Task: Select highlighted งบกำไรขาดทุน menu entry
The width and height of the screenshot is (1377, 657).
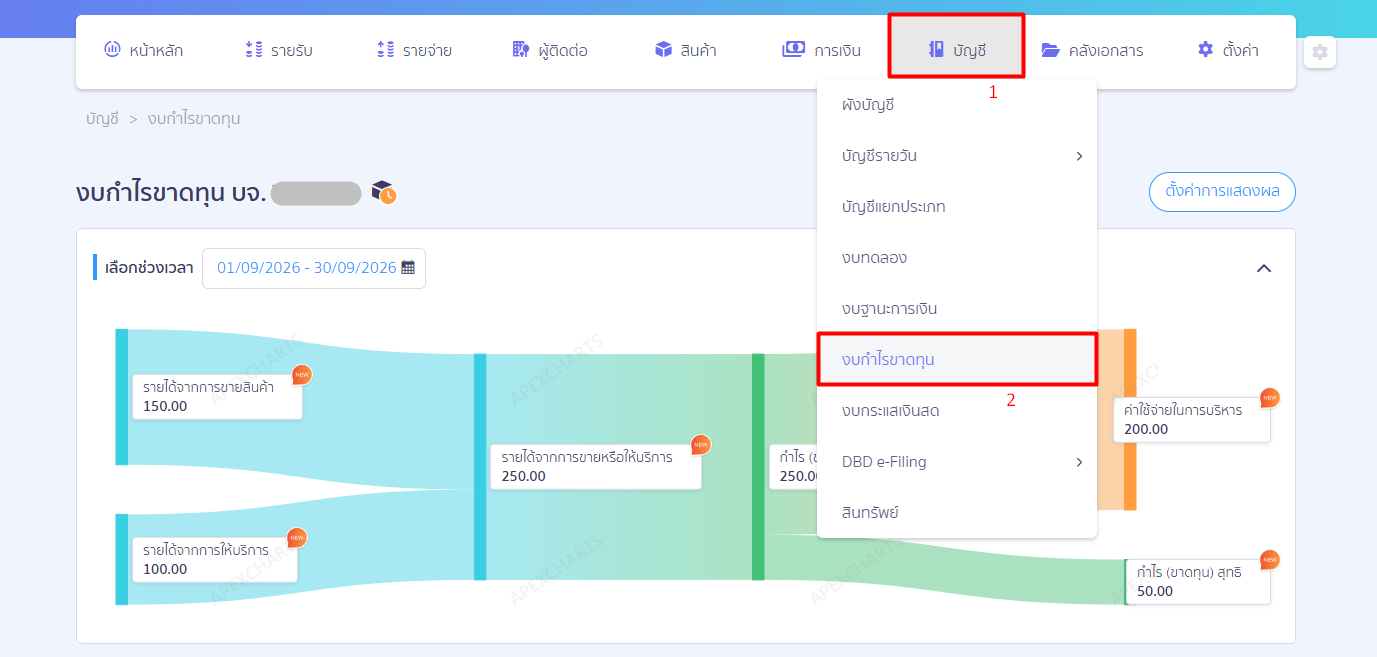Action: 957,360
